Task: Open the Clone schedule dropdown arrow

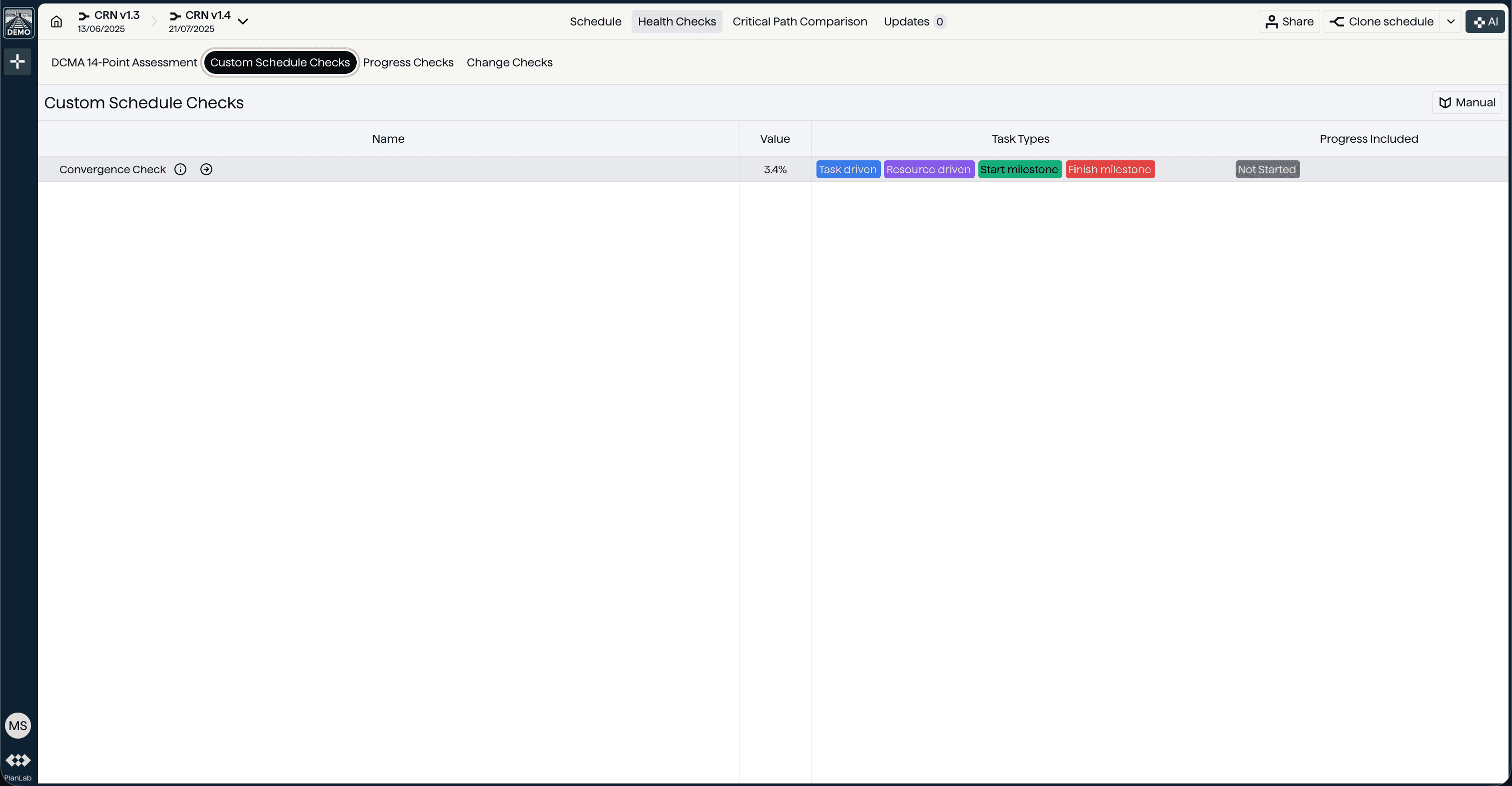Action: (x=1451, y=21)
